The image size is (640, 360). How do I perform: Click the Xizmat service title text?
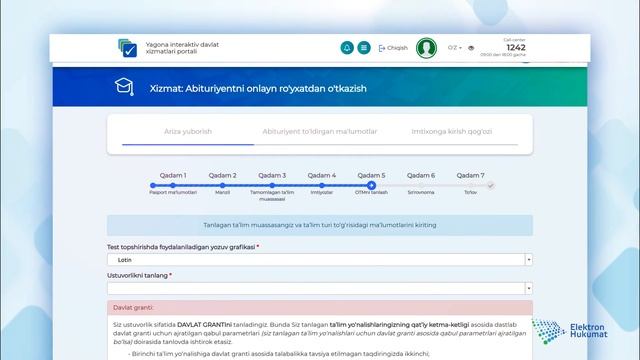coord(258,89)
